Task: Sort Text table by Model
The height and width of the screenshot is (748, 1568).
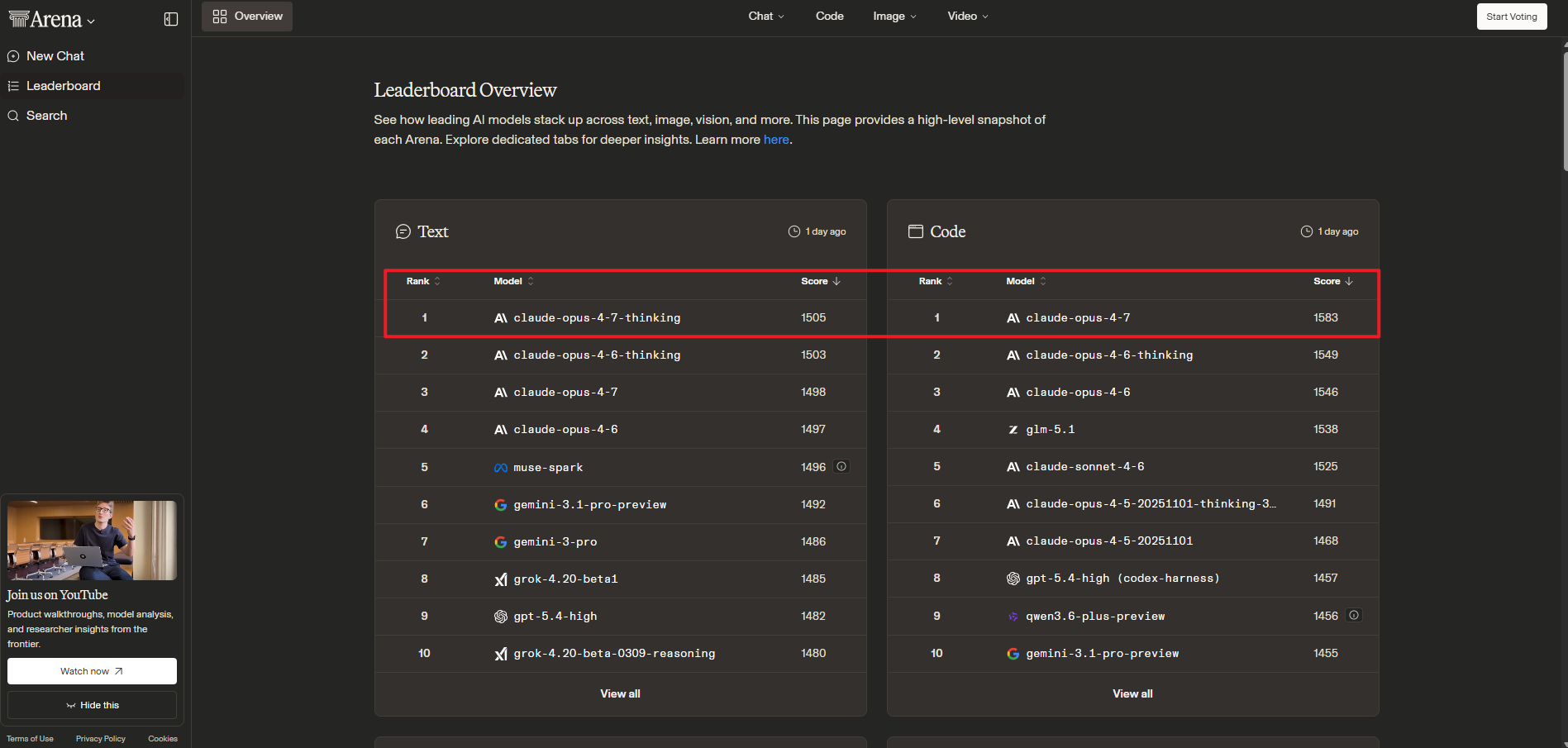Action: click(514, 281)
